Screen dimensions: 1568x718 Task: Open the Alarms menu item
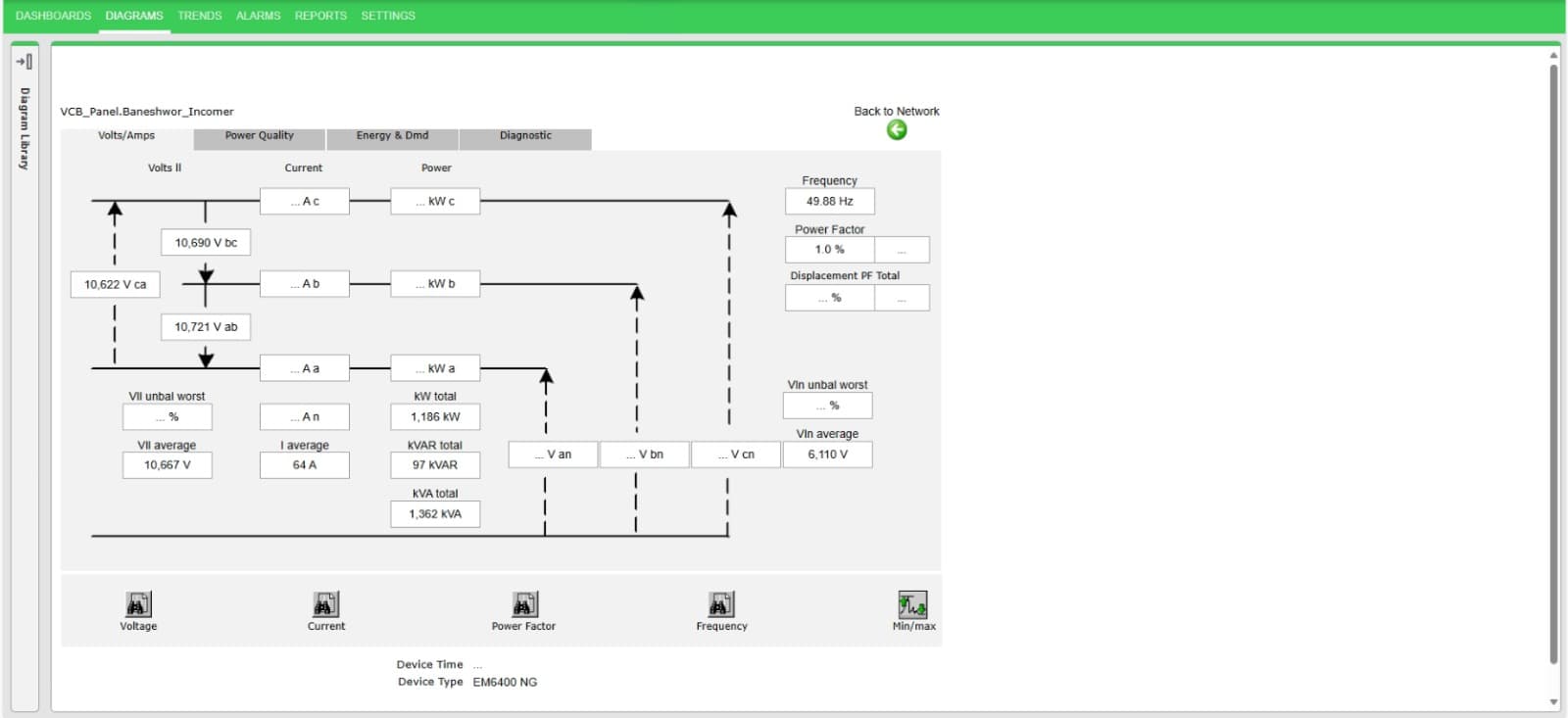(x=258, y=16)
